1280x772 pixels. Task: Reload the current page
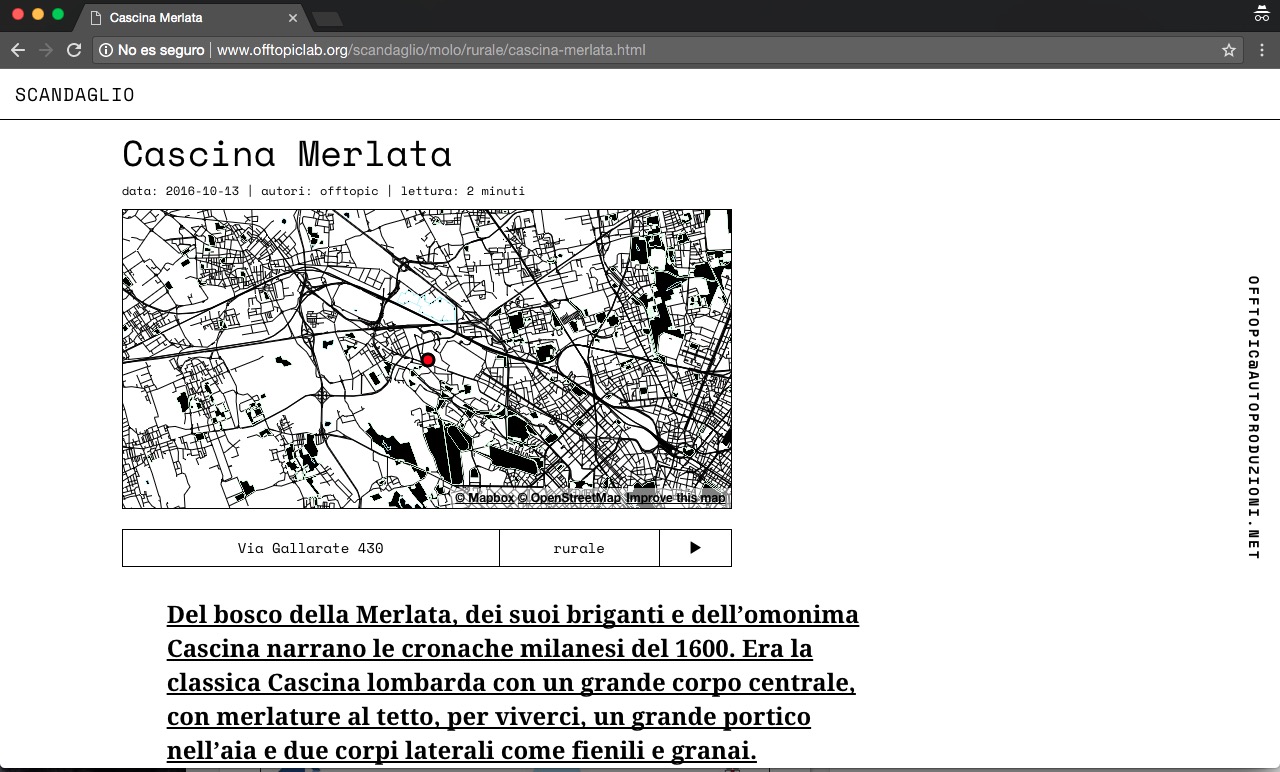pyautogui.click(x=74, y=50)
